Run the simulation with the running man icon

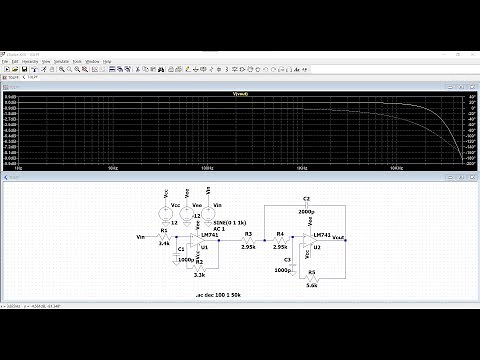(43, 69)
